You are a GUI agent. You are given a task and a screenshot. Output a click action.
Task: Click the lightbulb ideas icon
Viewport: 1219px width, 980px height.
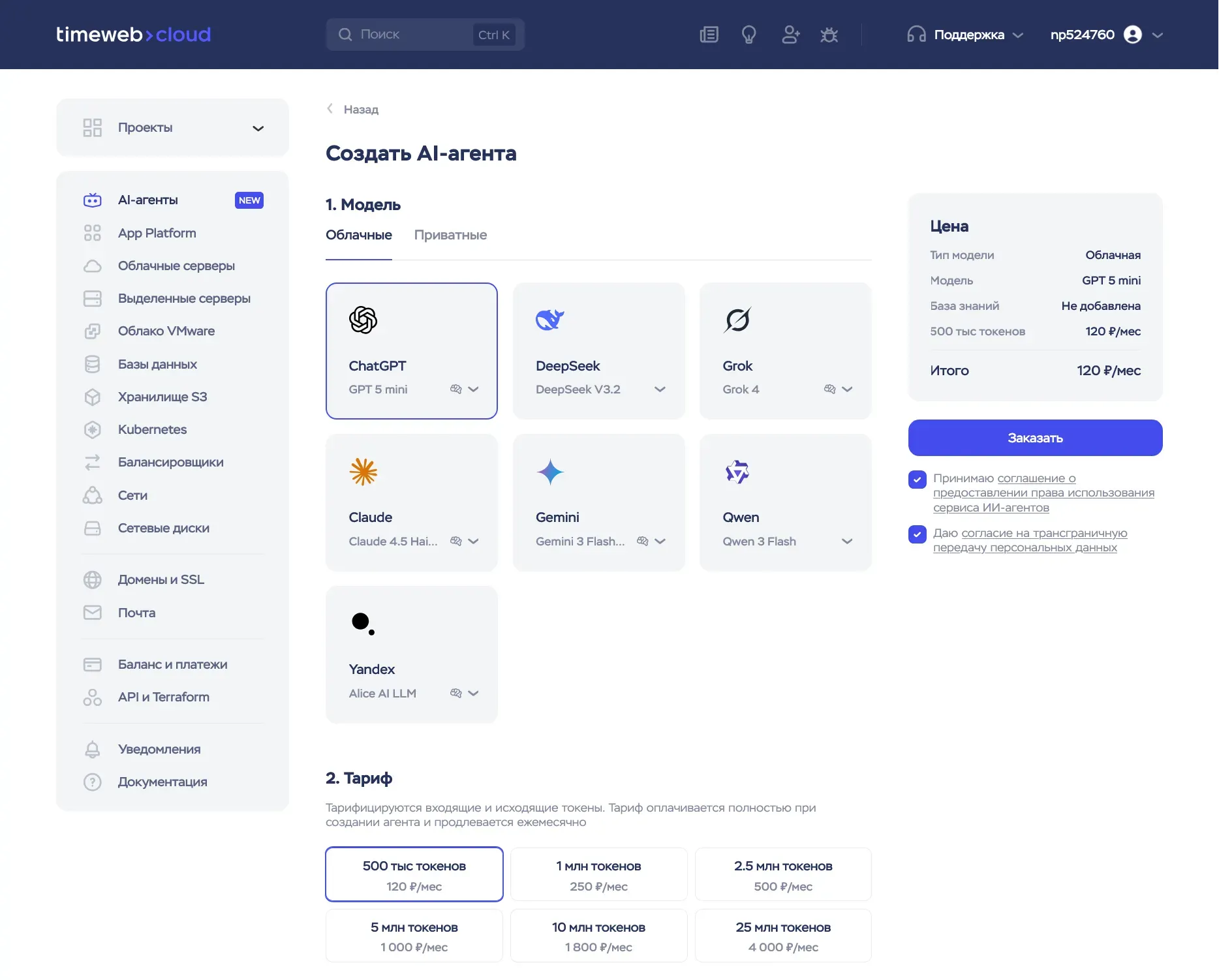(748, 35)
